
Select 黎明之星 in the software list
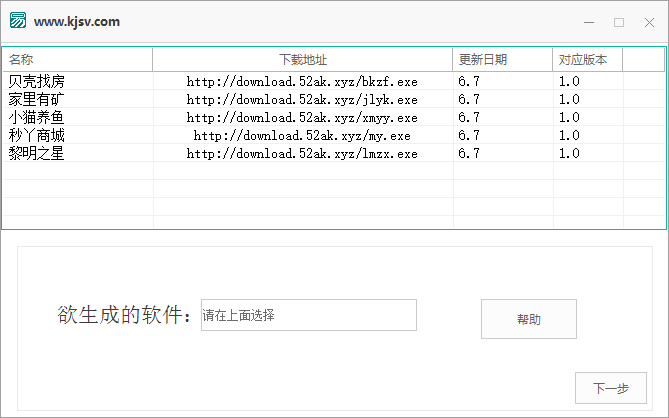(x=36, y=154)
